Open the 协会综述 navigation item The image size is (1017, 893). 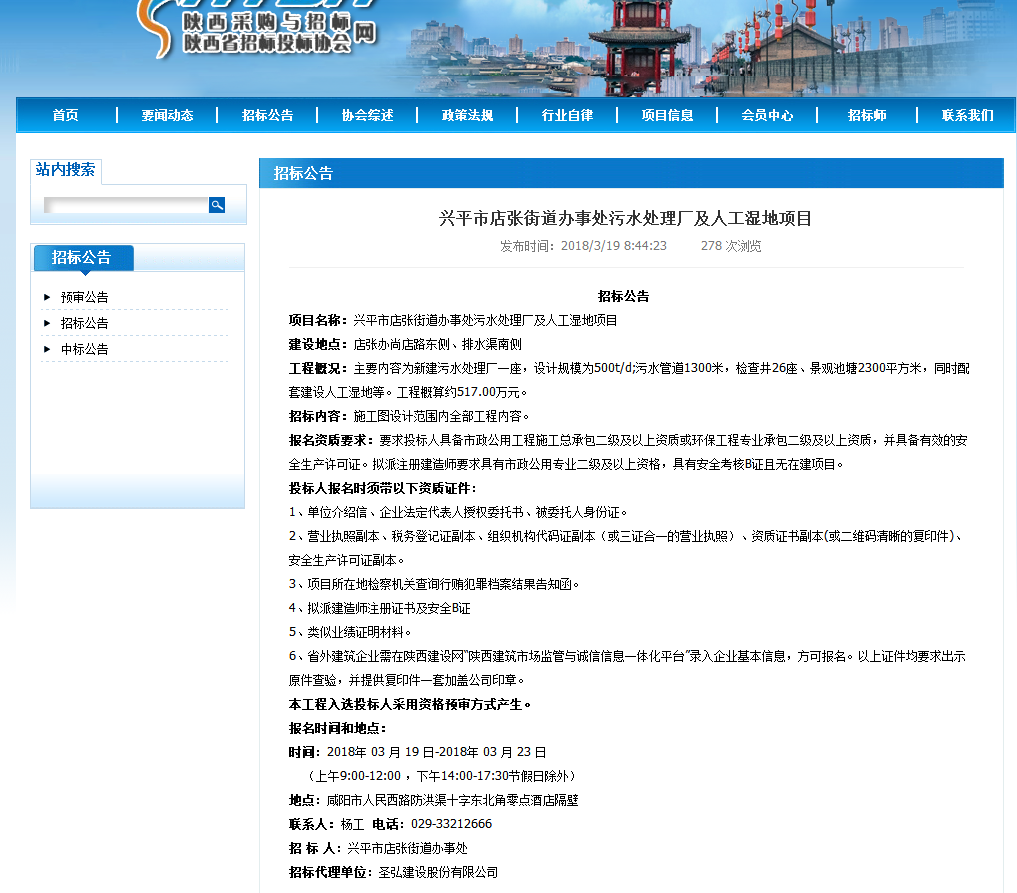[x=367, y=115]
